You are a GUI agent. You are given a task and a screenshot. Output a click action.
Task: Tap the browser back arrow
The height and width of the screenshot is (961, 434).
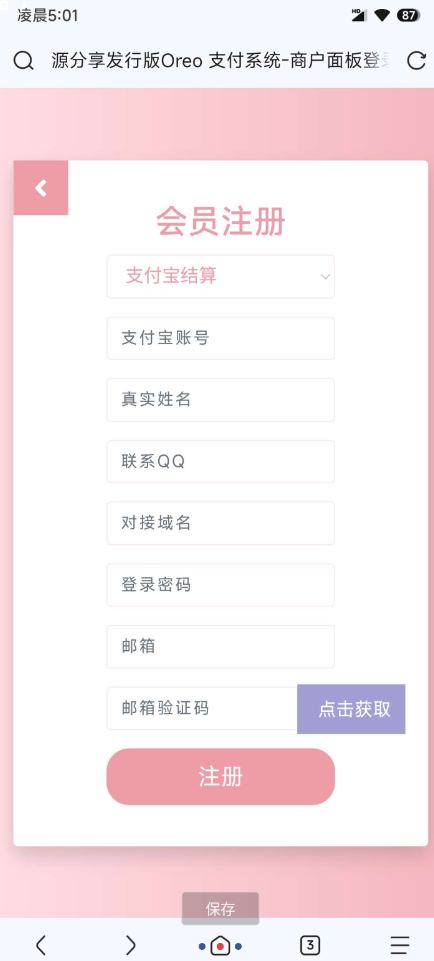coord(40,945)
